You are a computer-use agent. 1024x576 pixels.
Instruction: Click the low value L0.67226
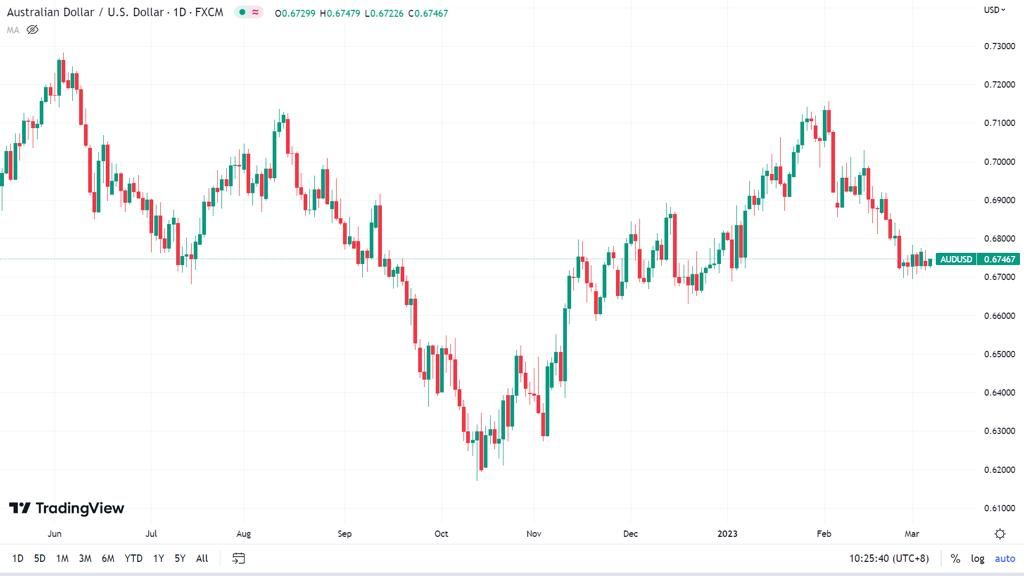(x=384, y=13)
